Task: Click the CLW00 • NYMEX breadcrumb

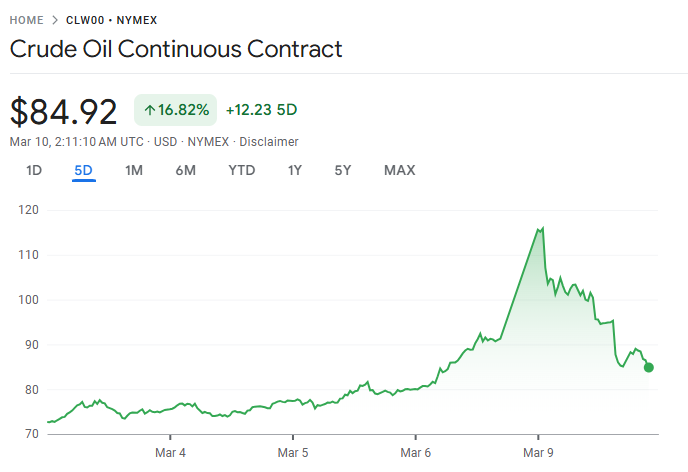Action: coord(110,20)
